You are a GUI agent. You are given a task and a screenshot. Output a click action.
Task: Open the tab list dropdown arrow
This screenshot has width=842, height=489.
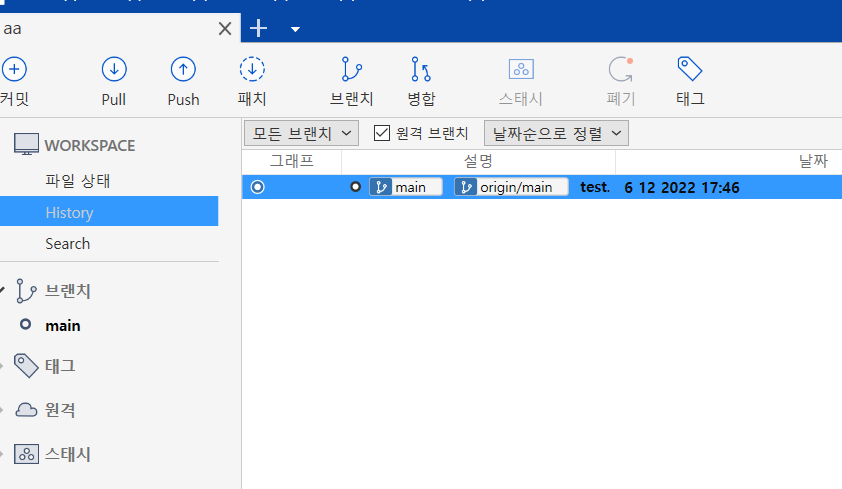tap(295, 29)
